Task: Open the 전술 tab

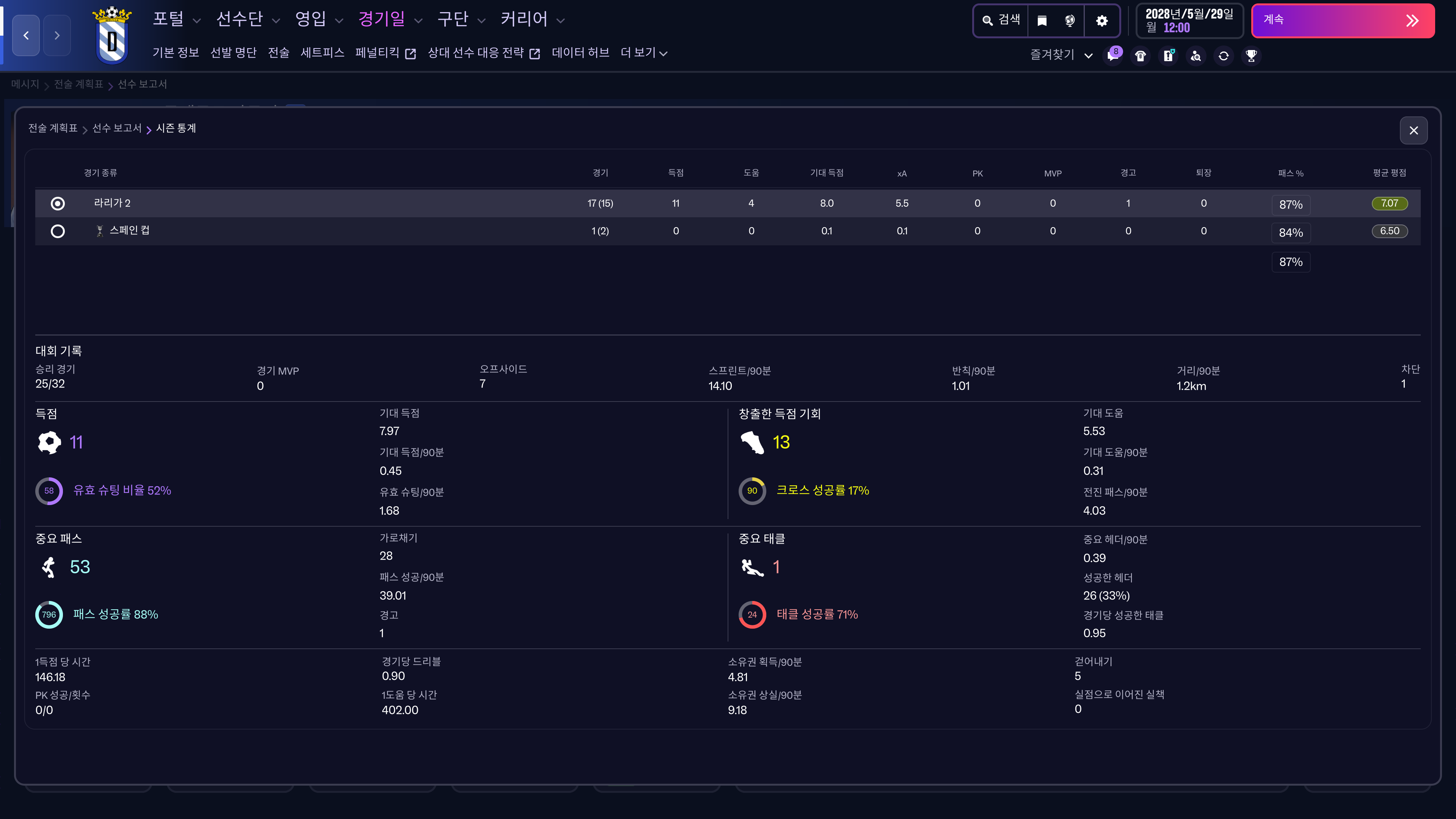Action: coord(279,53)
